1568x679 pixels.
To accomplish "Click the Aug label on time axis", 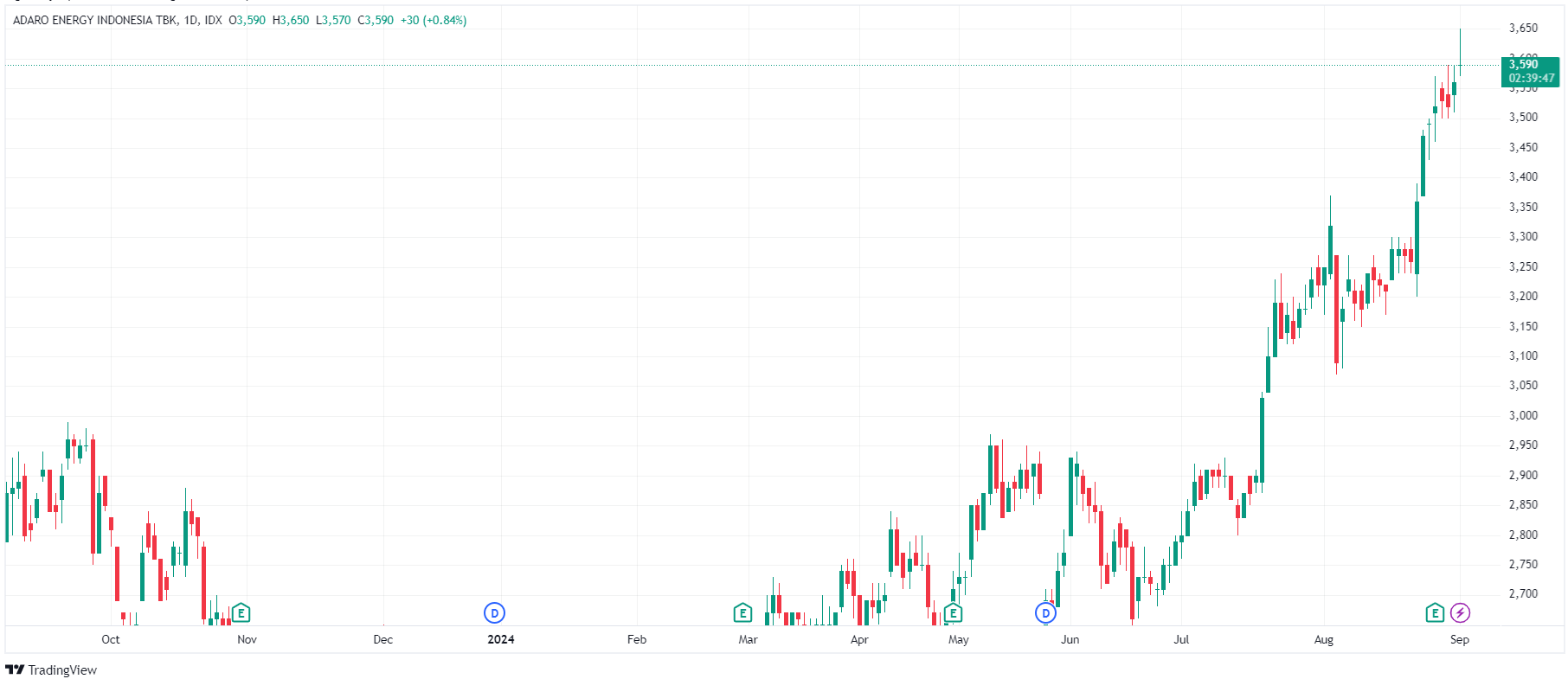I will (x=1323, y=639).
